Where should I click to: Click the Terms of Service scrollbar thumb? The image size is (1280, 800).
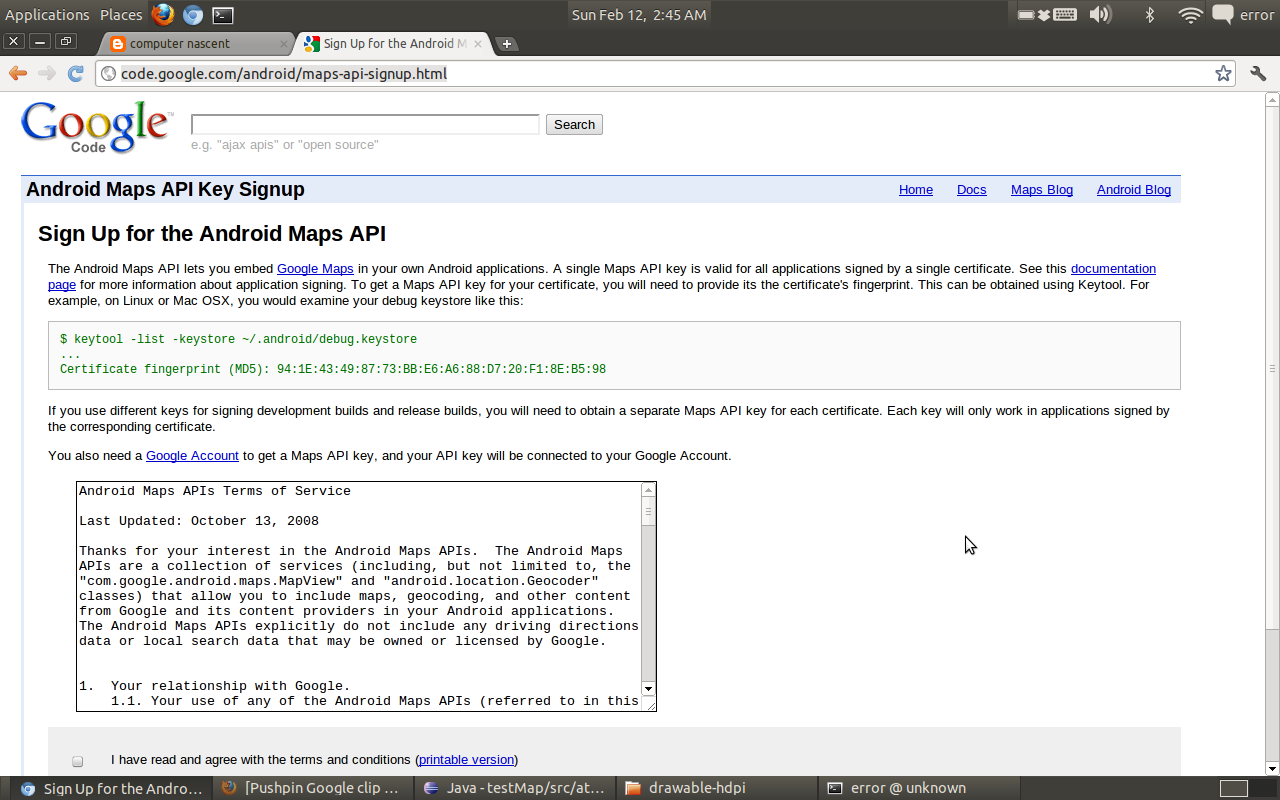click(x=648, y=511)
